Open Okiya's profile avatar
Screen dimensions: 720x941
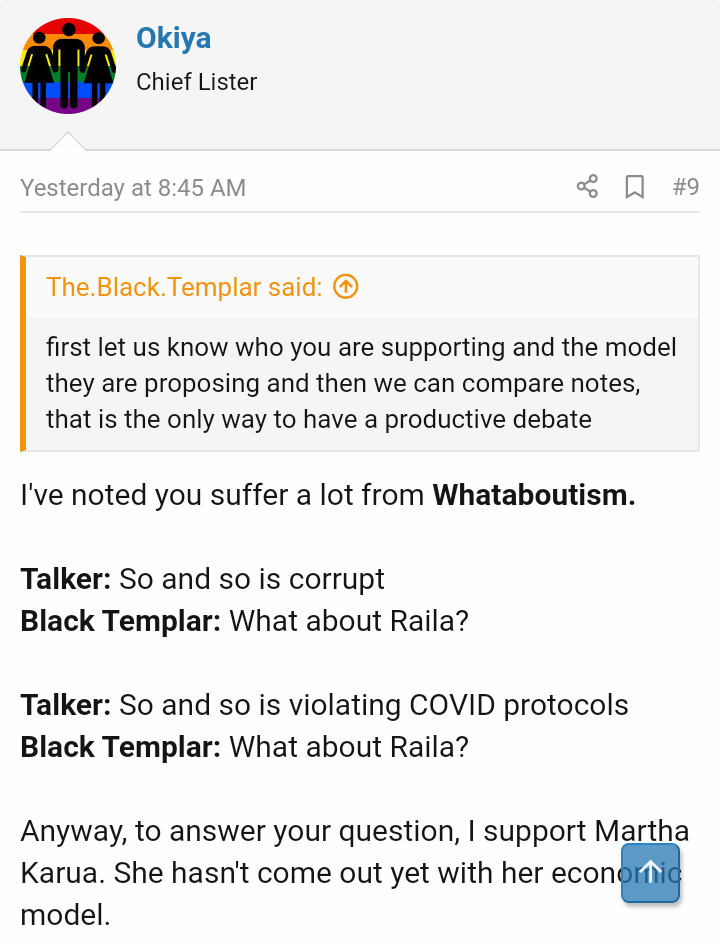[x=68, y=66]
